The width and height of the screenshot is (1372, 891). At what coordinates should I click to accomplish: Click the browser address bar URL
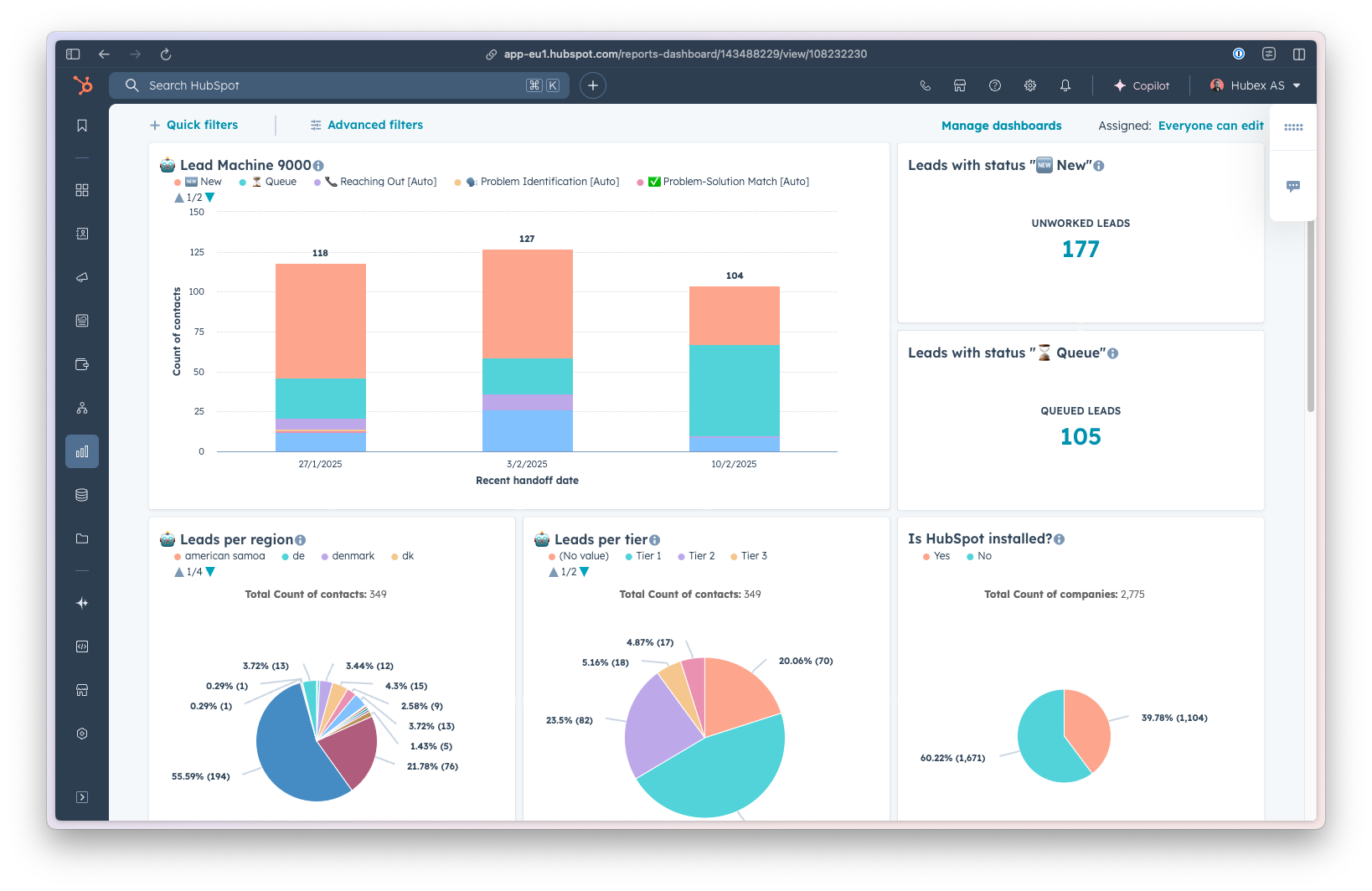[685, 54]
